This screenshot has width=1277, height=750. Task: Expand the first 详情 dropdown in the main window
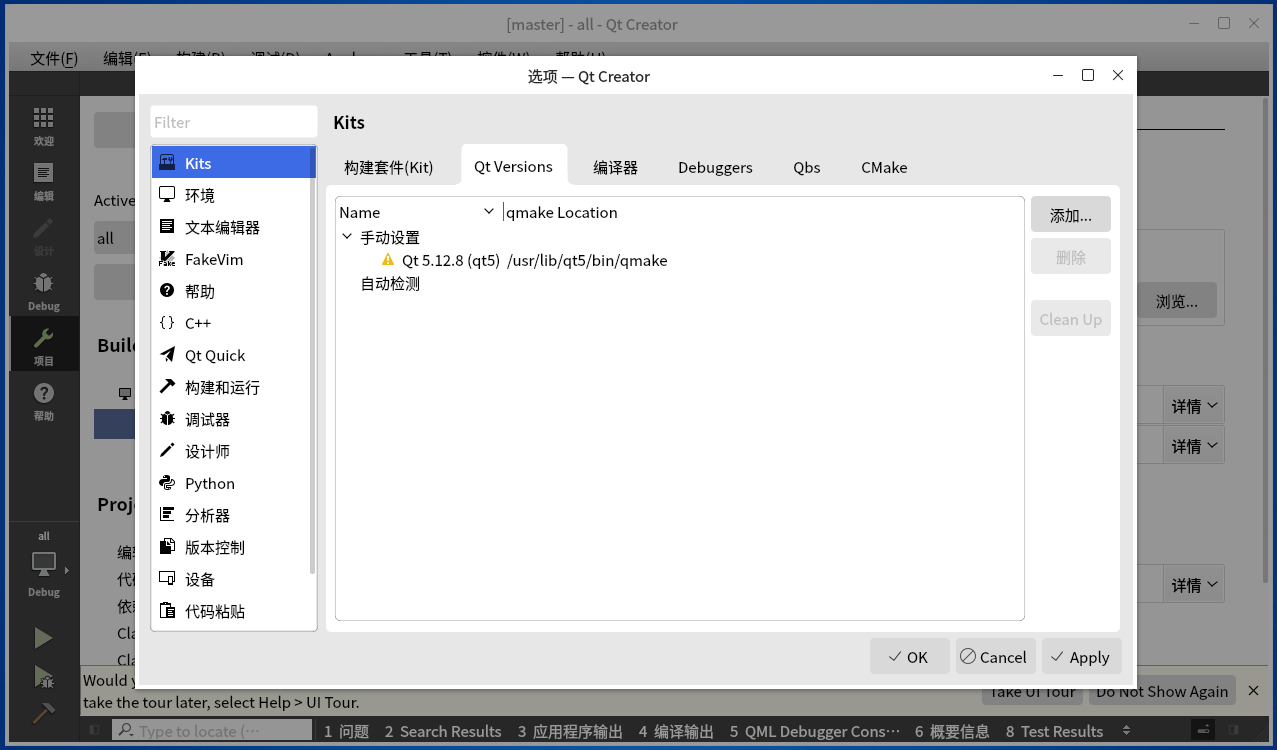click(1196, 406)
